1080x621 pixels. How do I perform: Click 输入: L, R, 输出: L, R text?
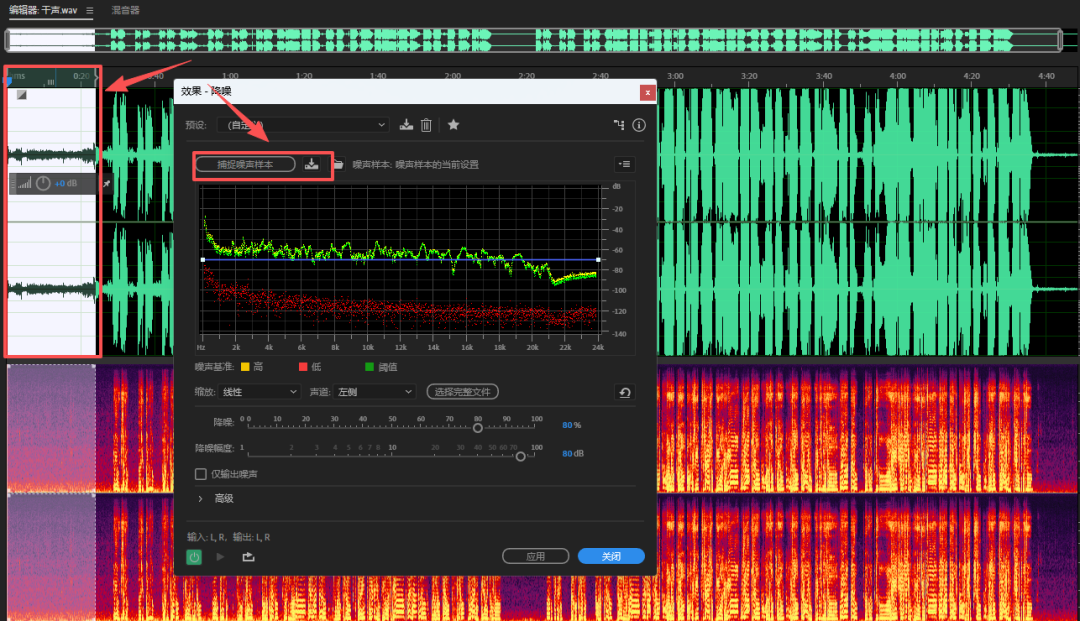(229, 537)
